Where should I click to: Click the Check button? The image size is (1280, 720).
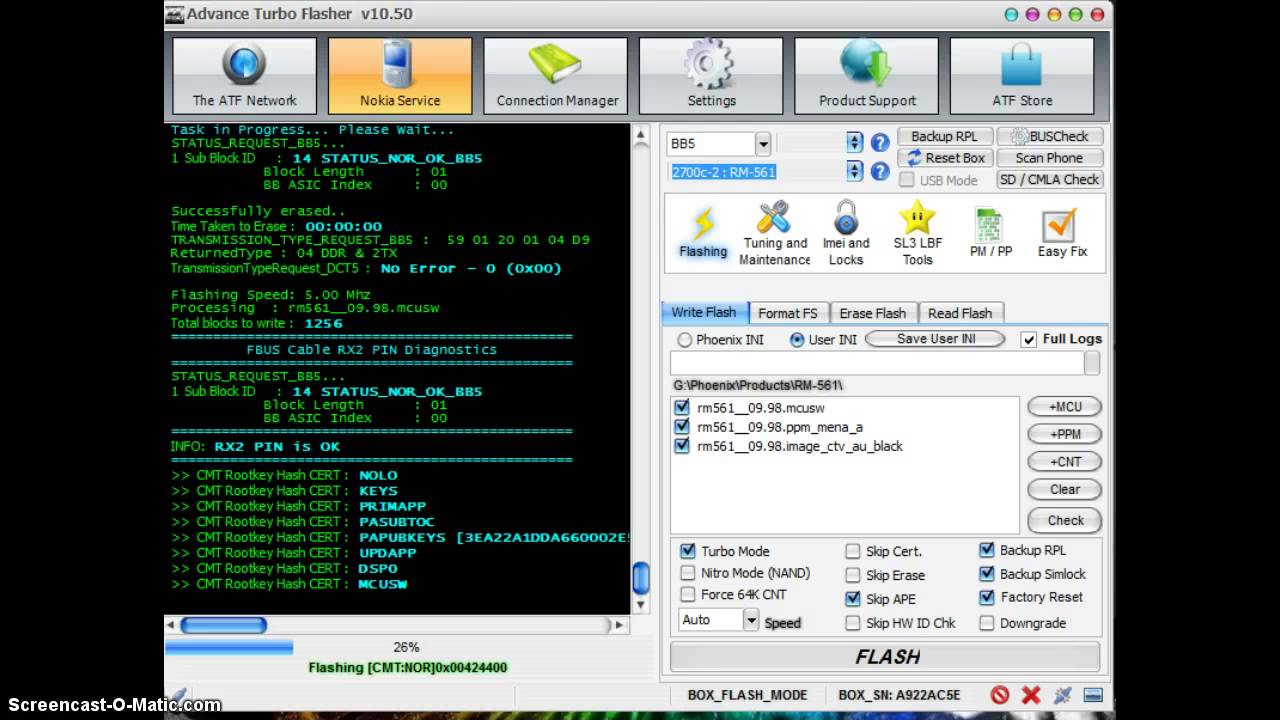point(1065,520)
